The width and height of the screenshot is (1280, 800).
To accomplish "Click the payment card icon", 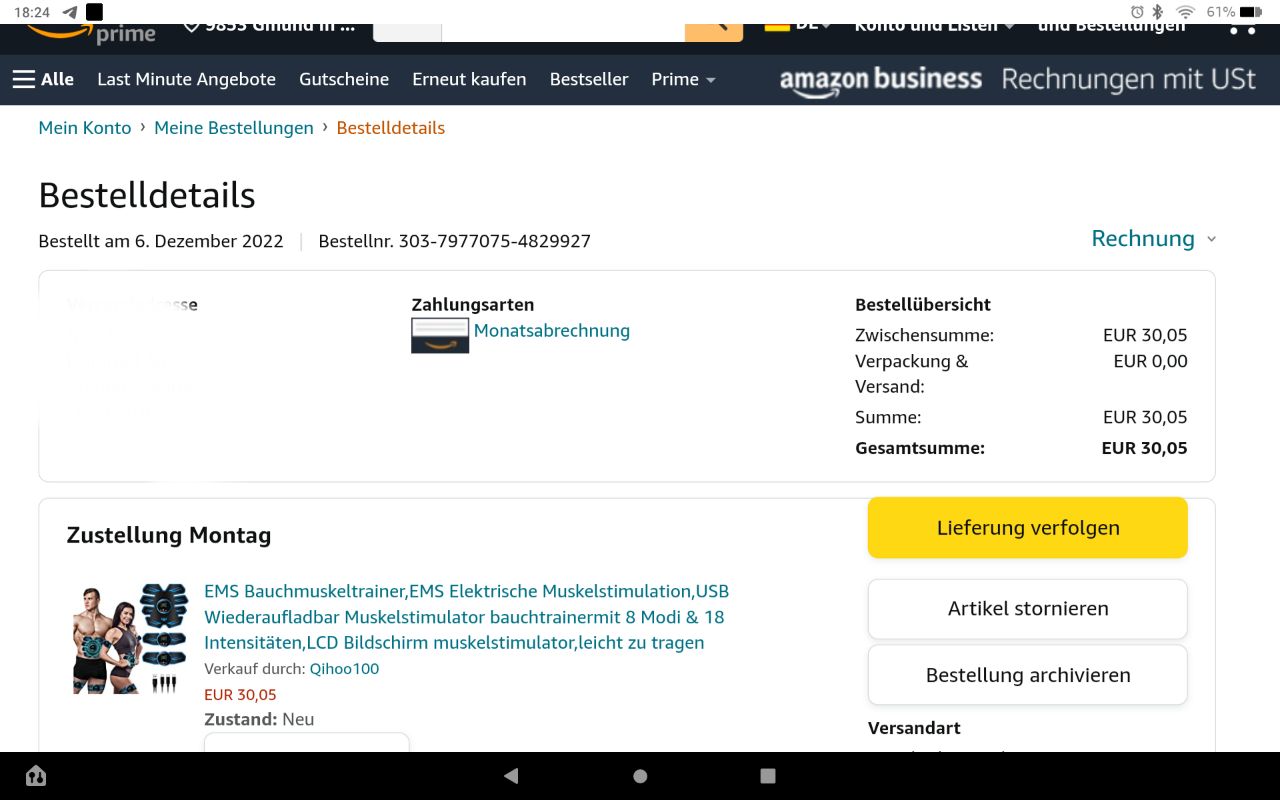I will coord(440,335).
